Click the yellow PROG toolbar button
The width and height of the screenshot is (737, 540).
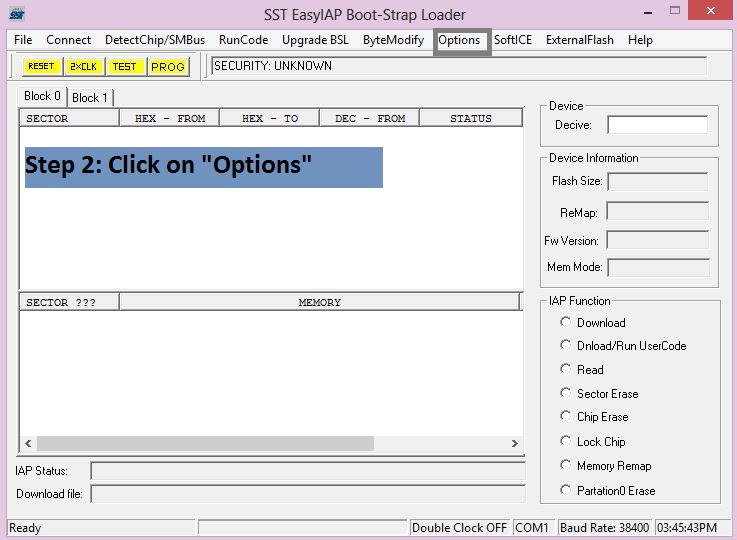pyautogui.click(x=168, y=66)
